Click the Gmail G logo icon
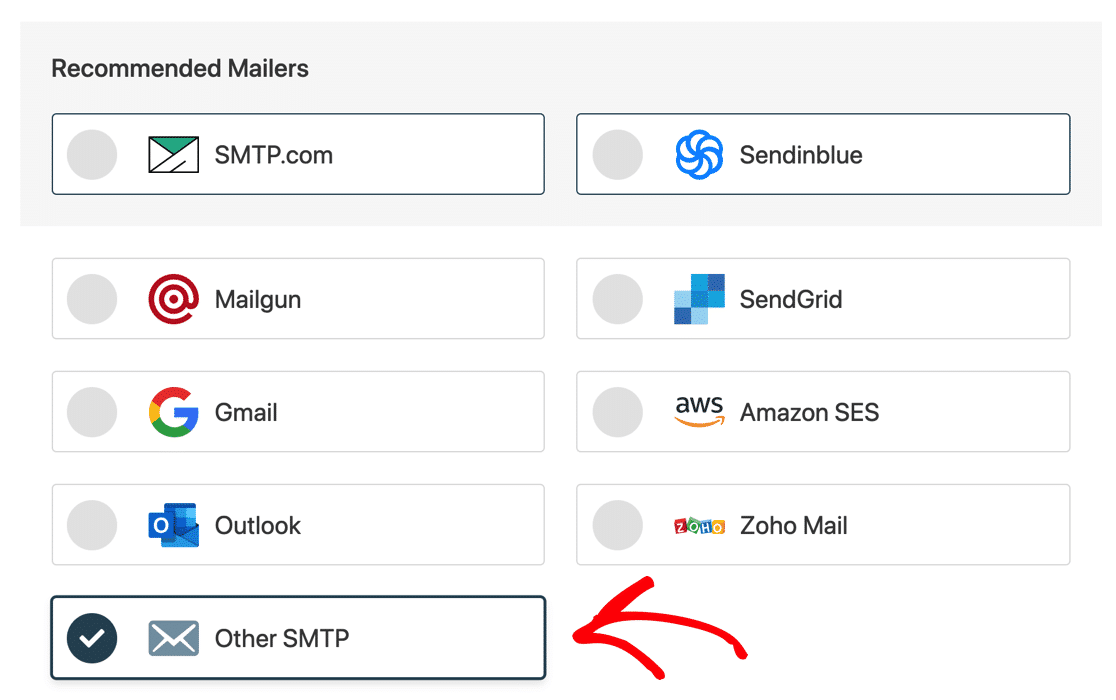 point(173,412)
